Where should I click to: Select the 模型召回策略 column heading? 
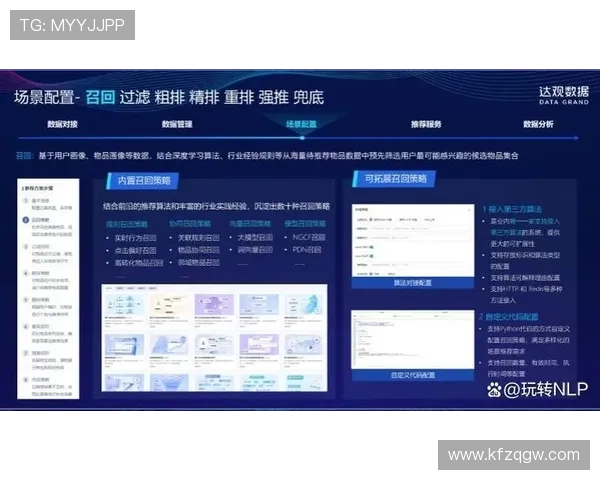(x=305, y=224)
